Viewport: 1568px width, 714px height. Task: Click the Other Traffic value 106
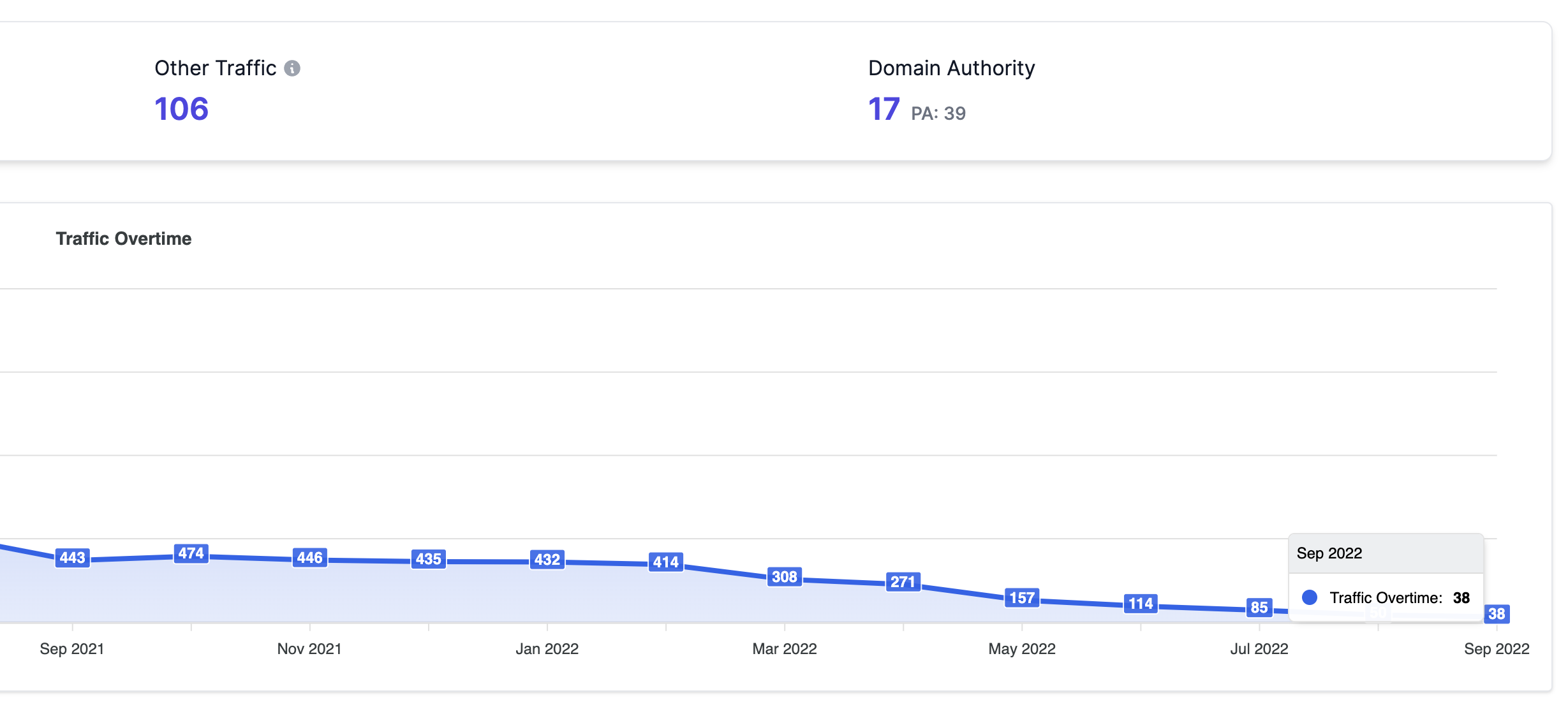tap(182, 109)
